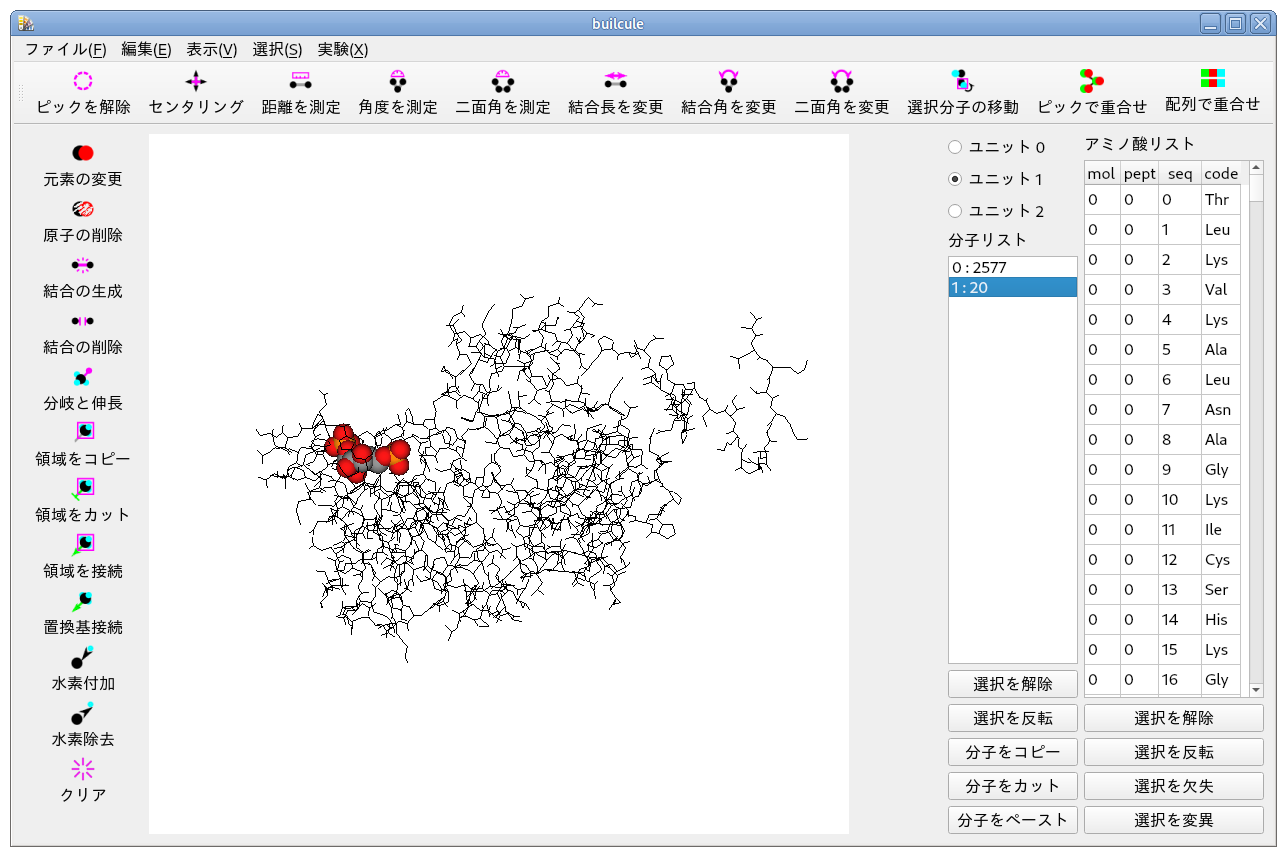Select the センタリング centering tool
1287x857 pixels.
point(196,82)
